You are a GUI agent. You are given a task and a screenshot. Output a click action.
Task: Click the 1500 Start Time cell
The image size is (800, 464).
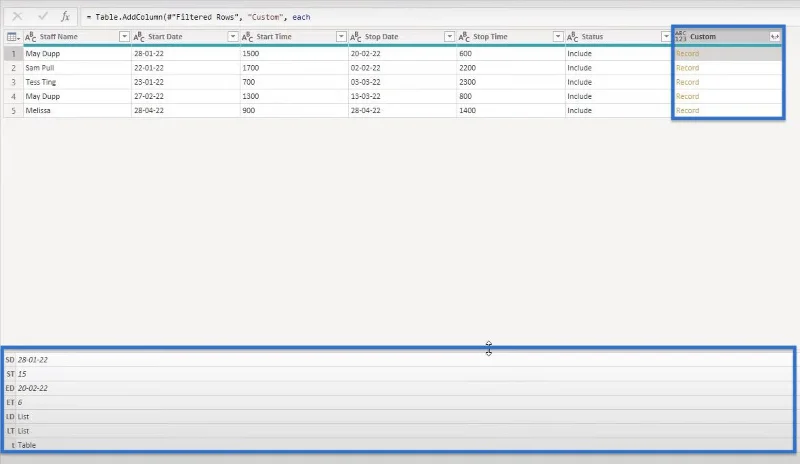click(x=294, y=54)
